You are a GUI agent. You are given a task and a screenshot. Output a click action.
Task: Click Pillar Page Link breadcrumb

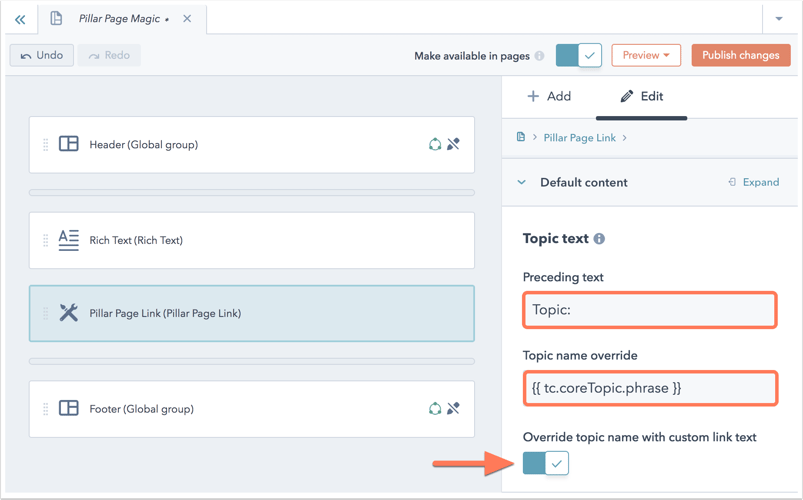(x=579, y=138)
